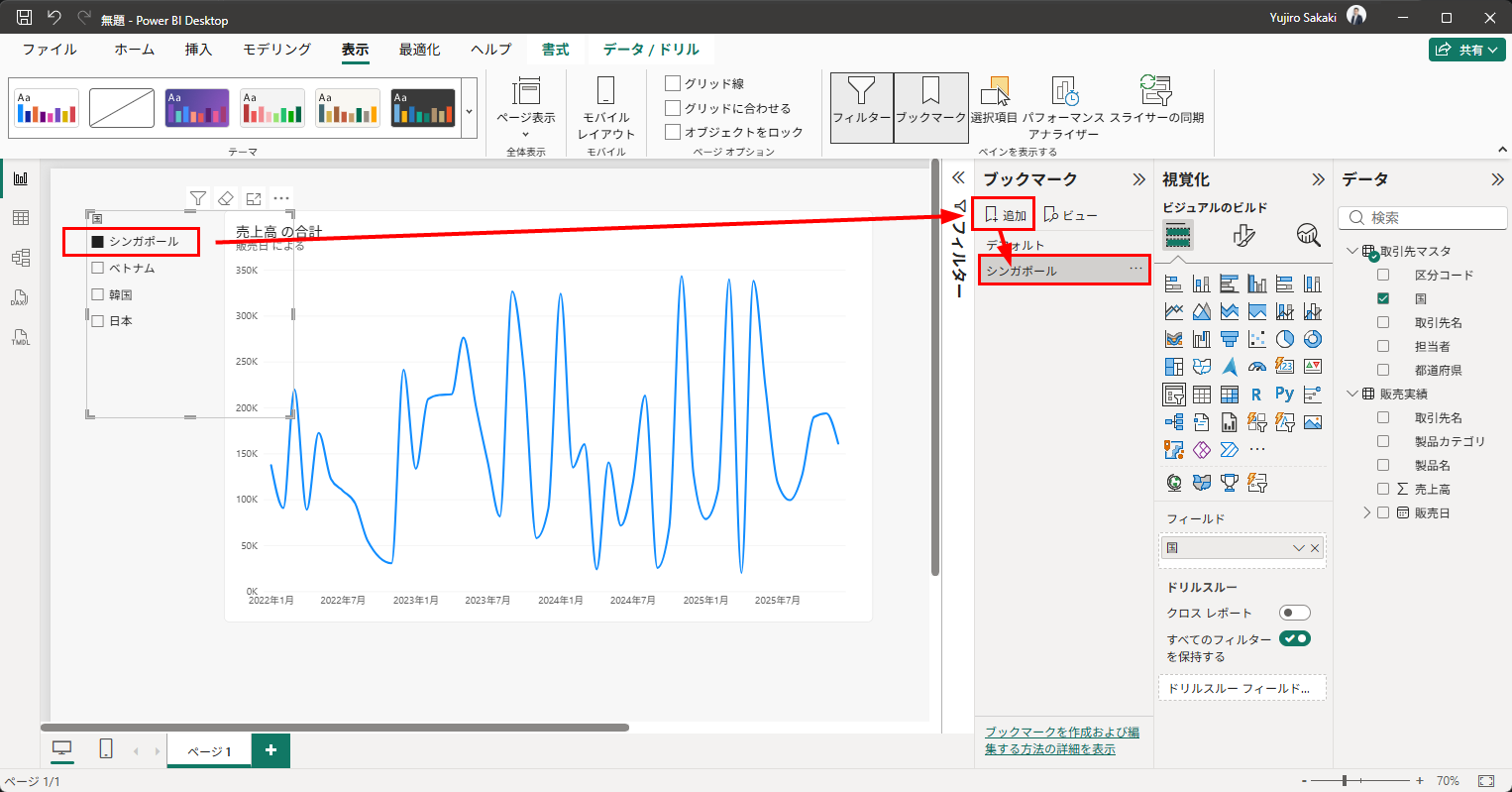
Task: Insert a Python visual
Action: (x=1285, y=395)
